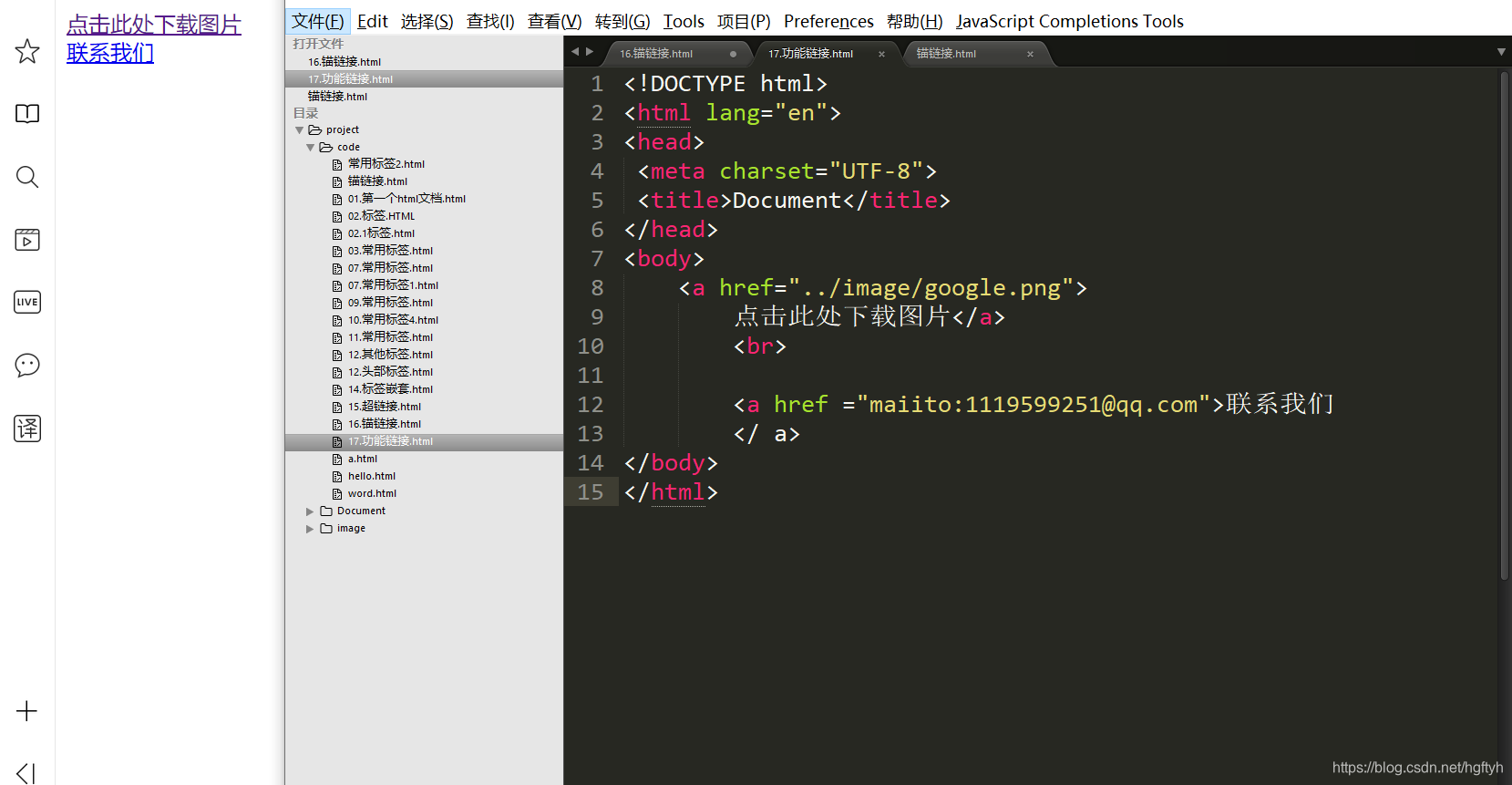
Task: Click line number 12 in gutter
Action: tap(591, 405)
